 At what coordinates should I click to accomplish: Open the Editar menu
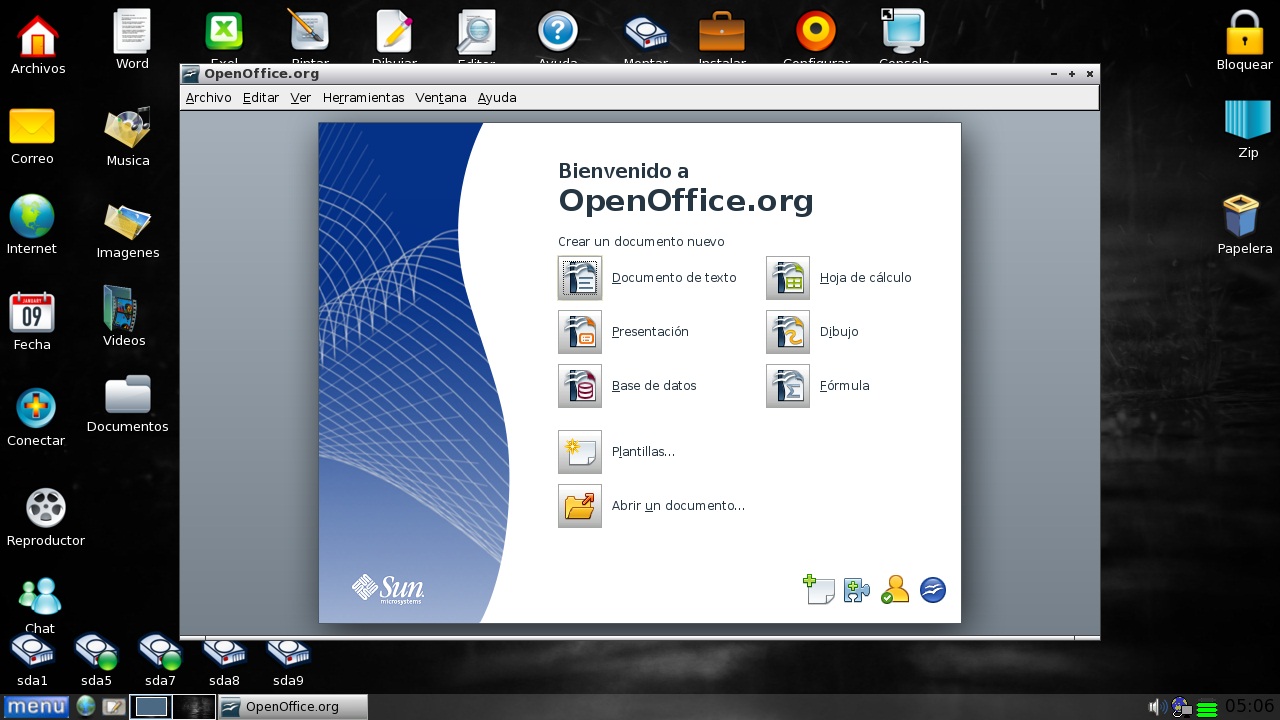[x=261, y=98]
